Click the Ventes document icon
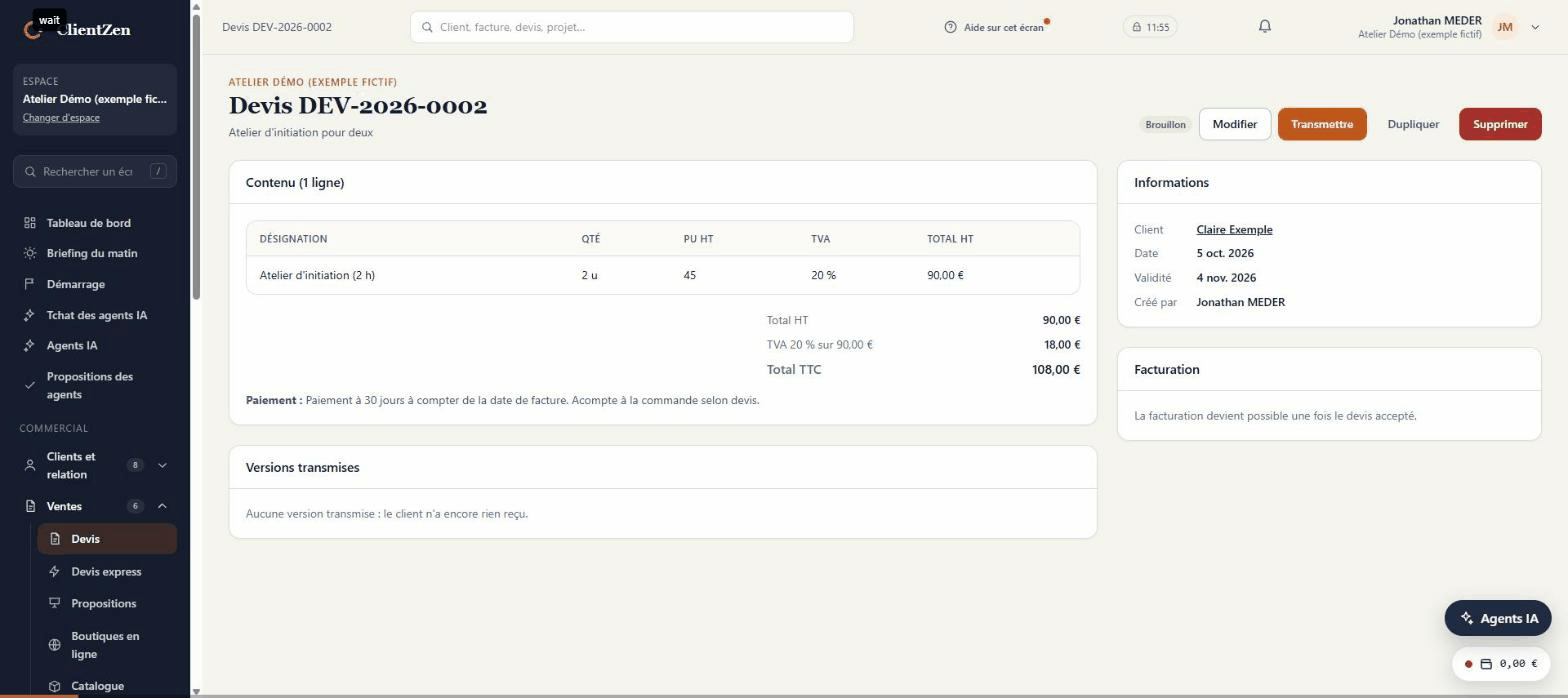 tap(30, 507)
